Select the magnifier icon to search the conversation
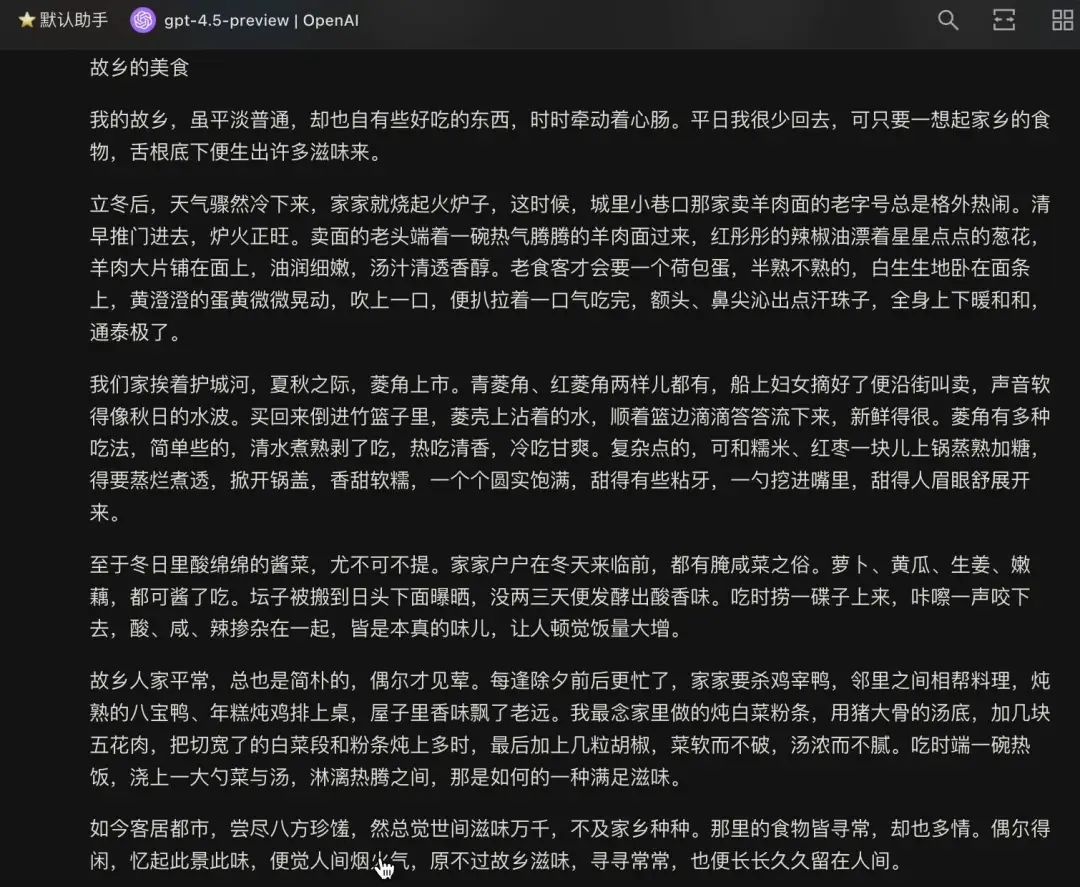1080x887 pixels. [947, 20]
